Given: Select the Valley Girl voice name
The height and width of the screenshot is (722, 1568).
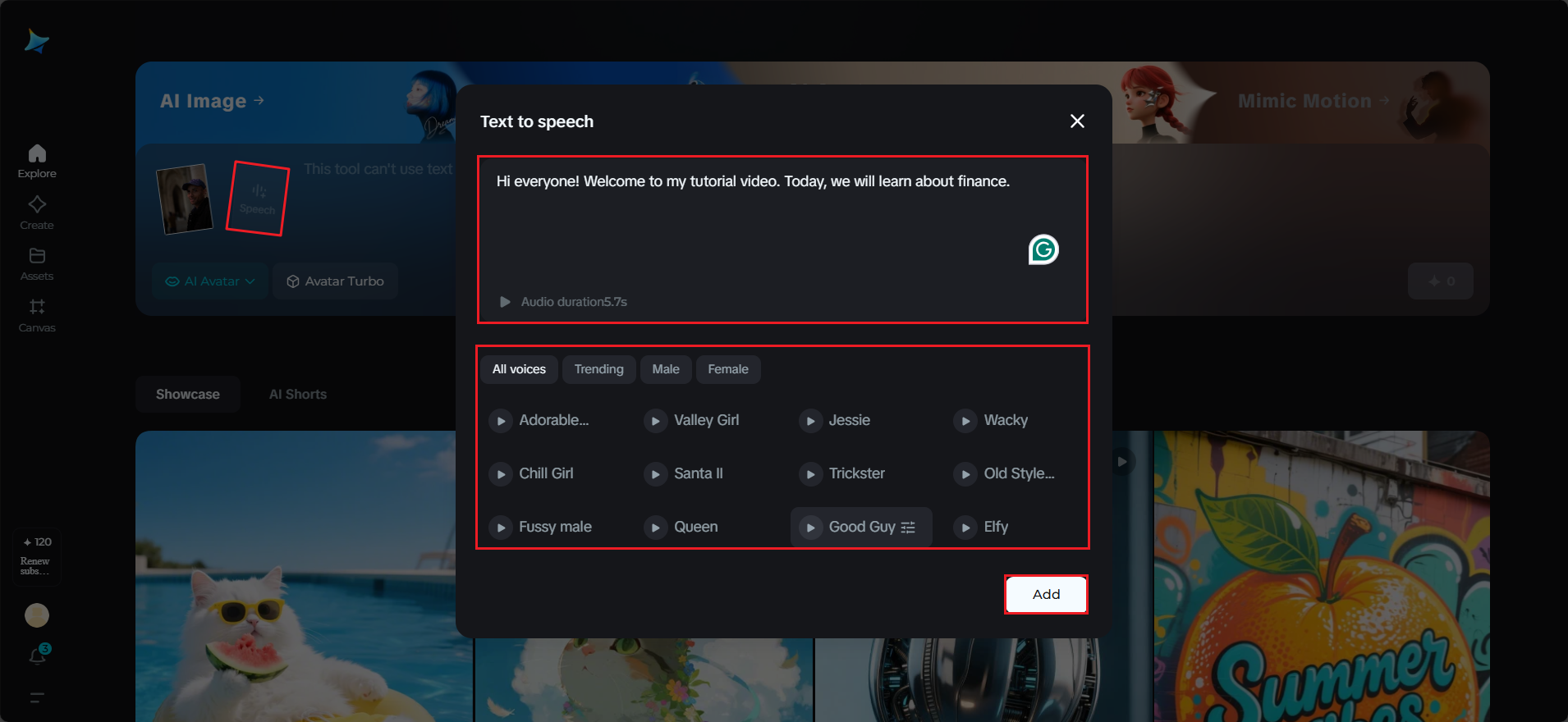Looking at the screenshot, I should pyautogui.click(x=707, y=420).
